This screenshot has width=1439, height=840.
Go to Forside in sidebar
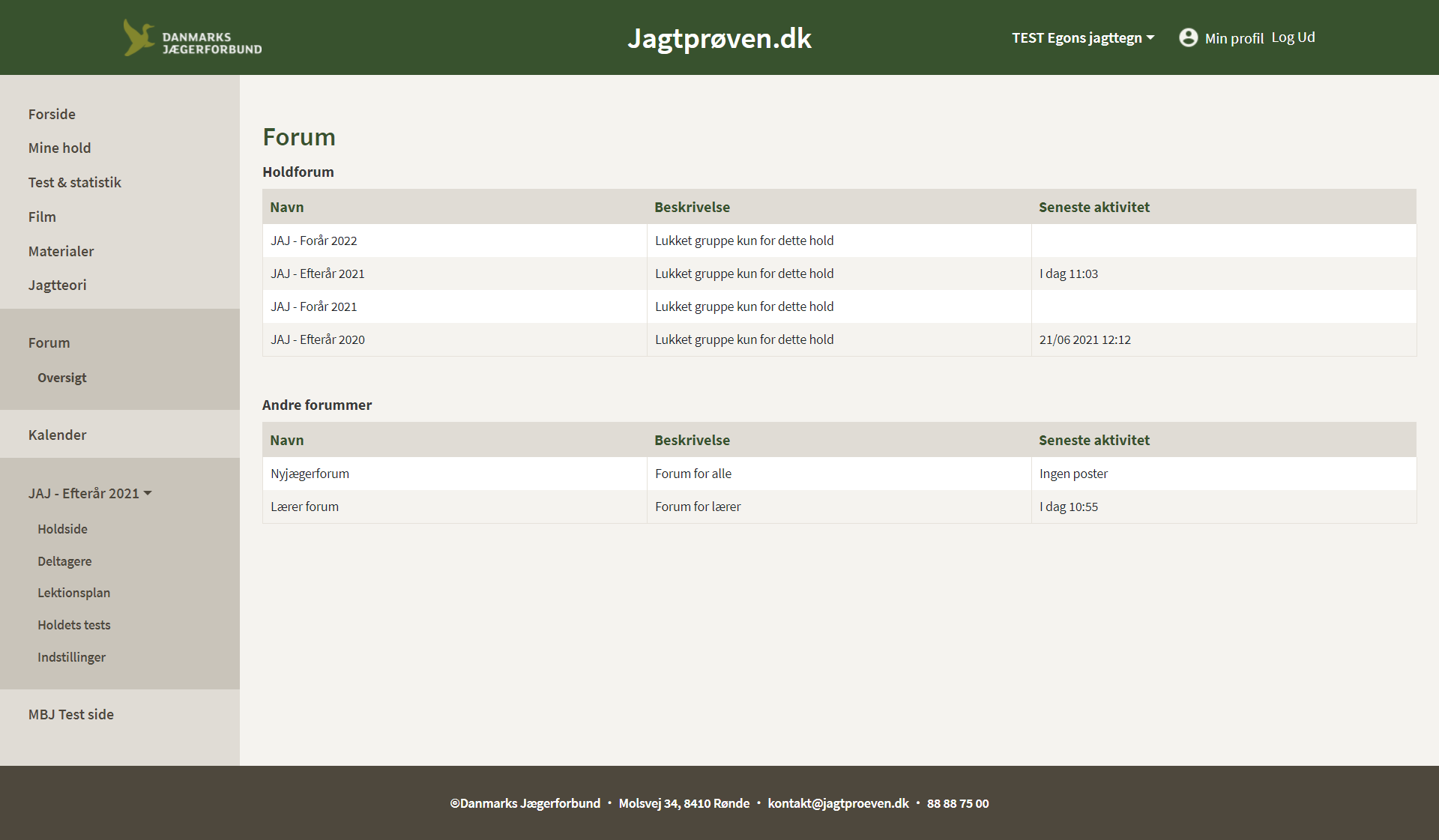tap(52, 114)
